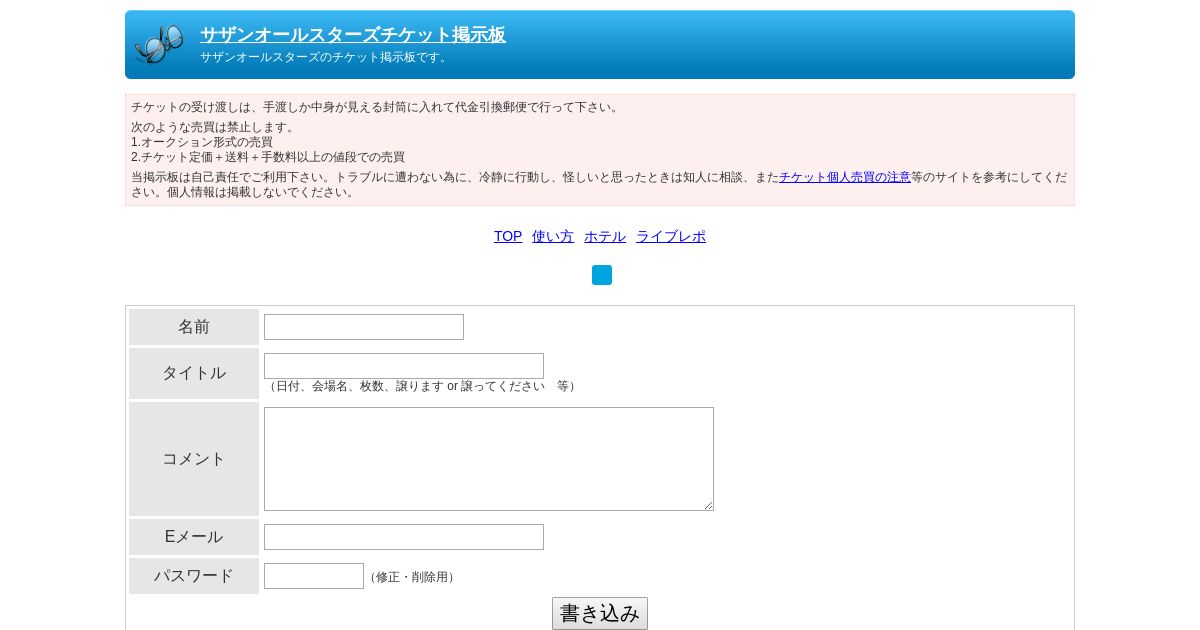Submit the form with 書き込み button
This screenshot has width=1200, height=630.
click(x=600, y=613)
